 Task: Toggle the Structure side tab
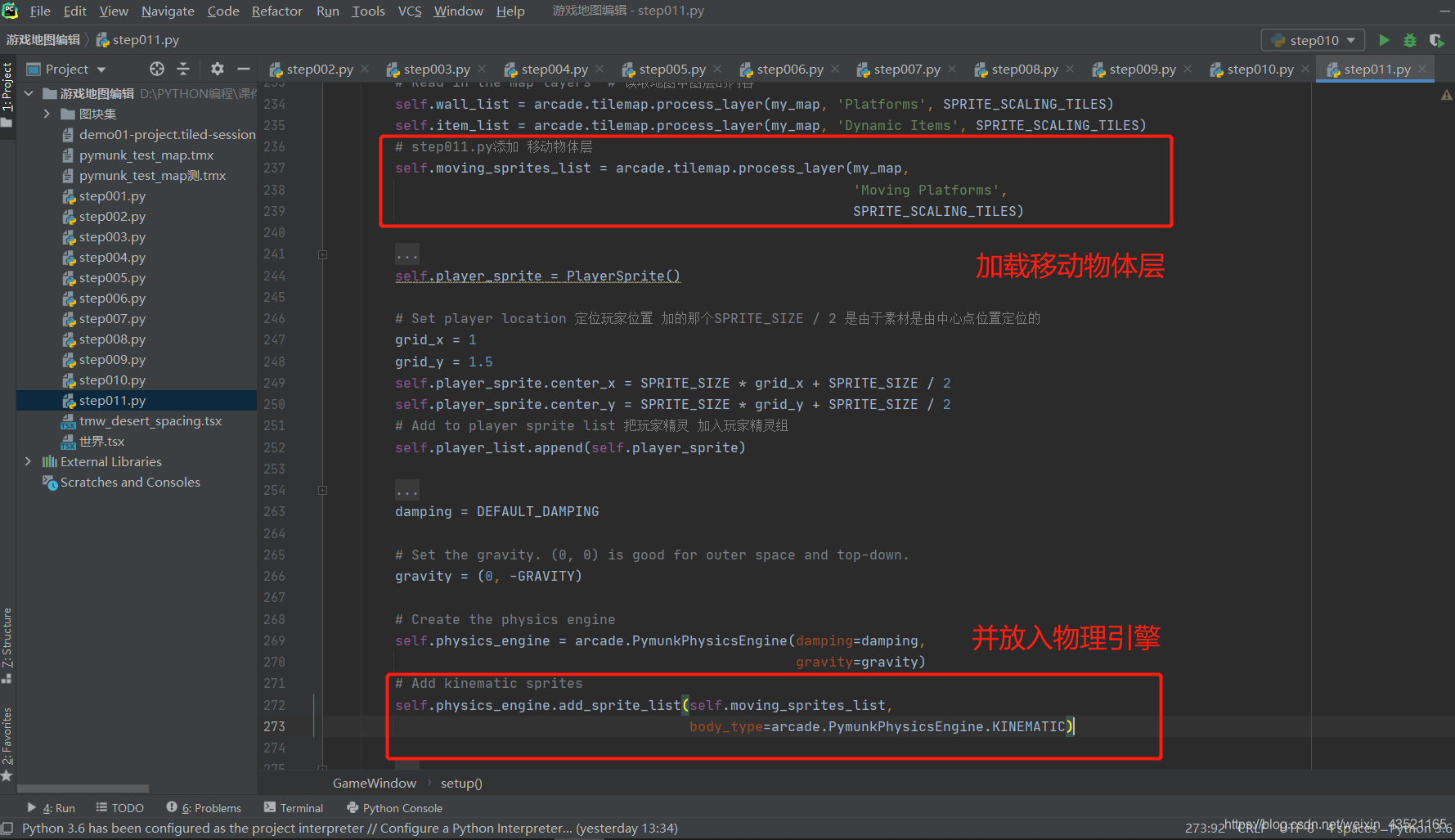click(x=7, y=645)
